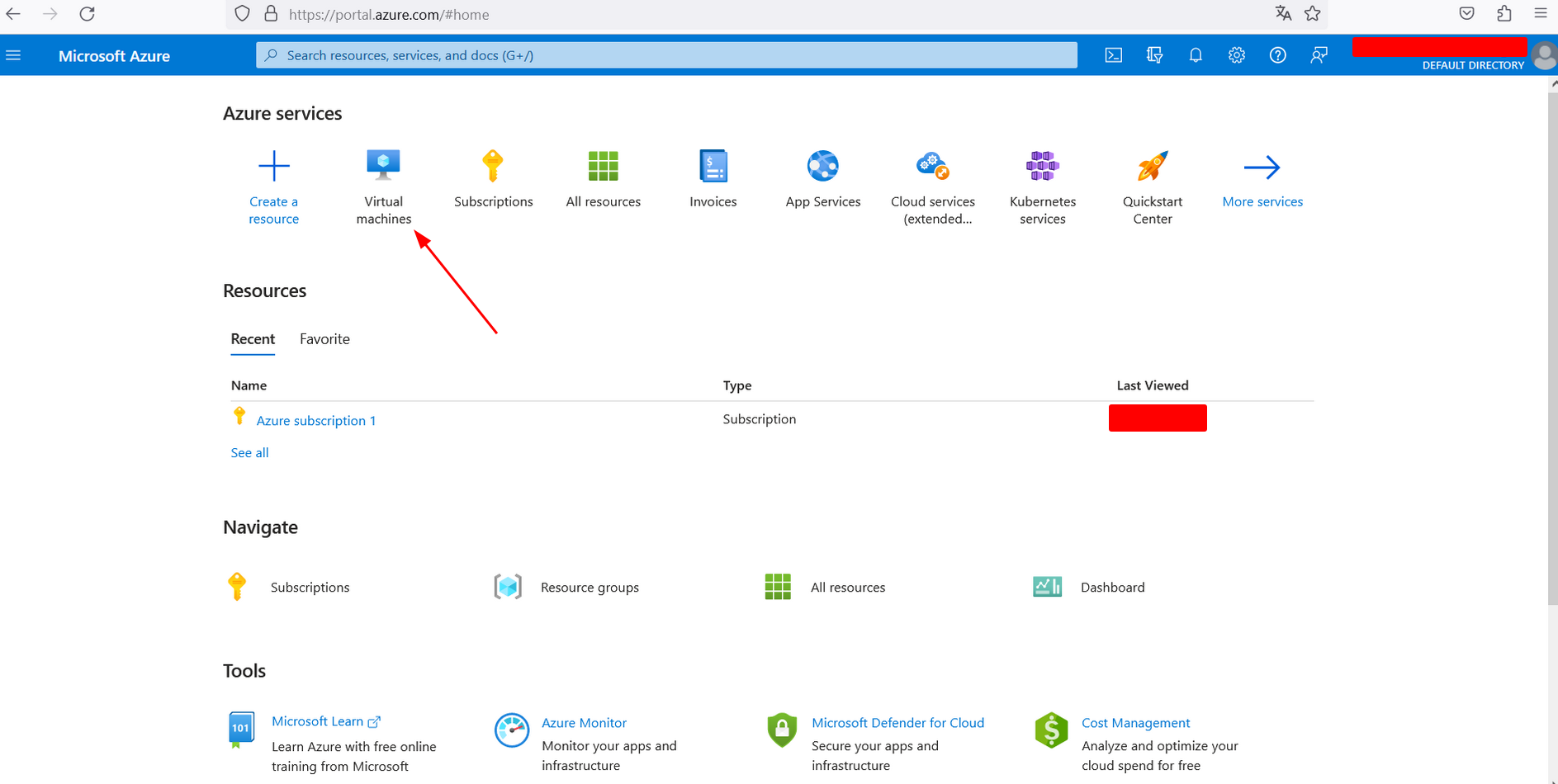This screenshot has width=1558, height=784.
Task: Open the Invoices service icon
Action: 713,166
